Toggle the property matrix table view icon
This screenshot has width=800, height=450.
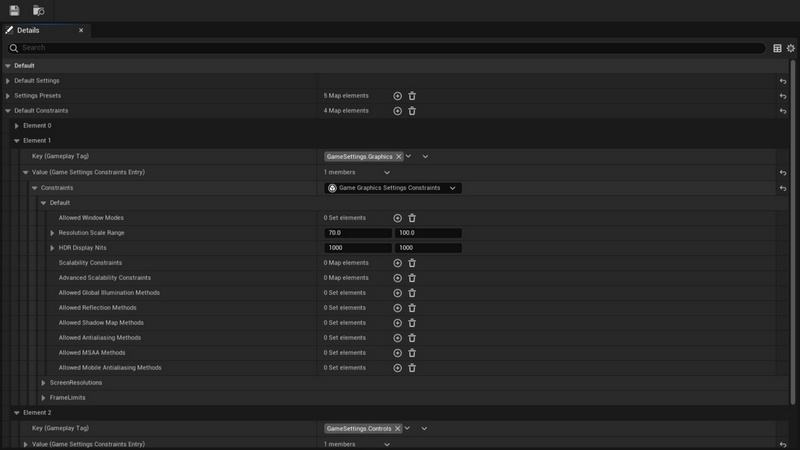tap(777, 48)
